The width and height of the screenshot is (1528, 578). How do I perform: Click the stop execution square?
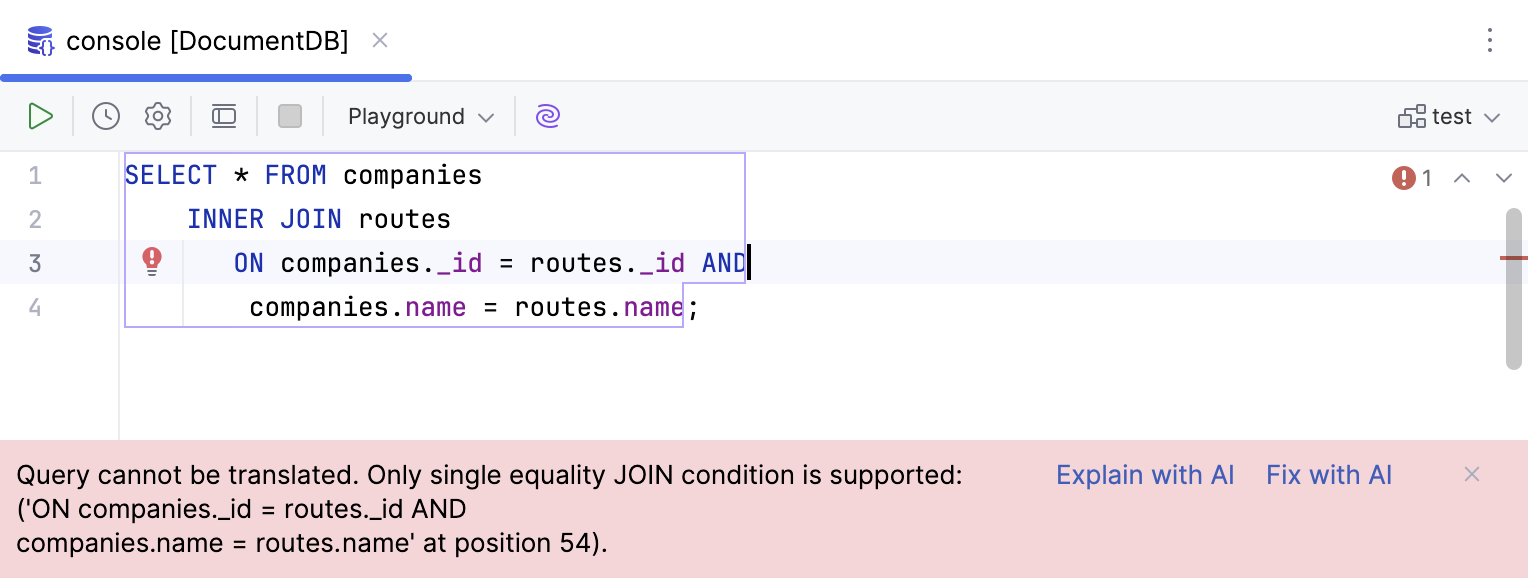[289, 116]
